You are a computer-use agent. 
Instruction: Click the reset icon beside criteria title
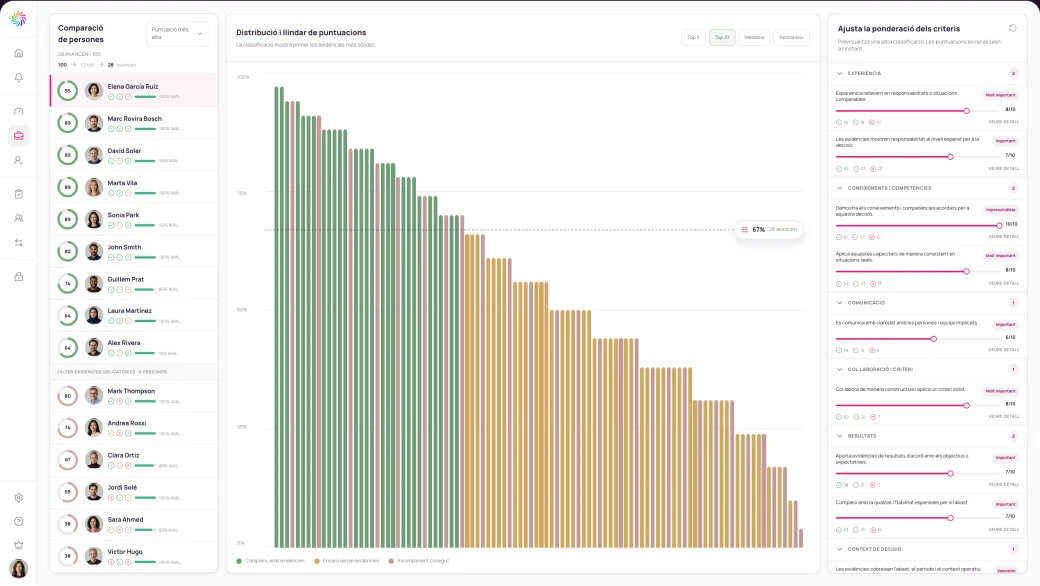pos(1012,28)
